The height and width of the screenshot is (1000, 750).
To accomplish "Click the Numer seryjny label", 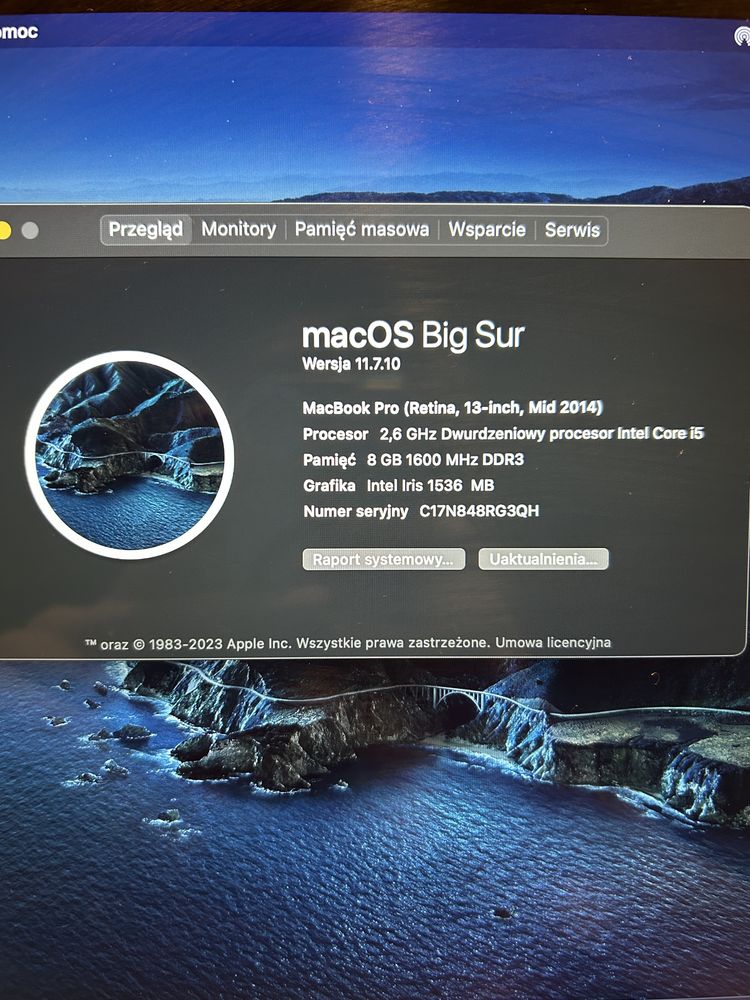I will point(355,511).
